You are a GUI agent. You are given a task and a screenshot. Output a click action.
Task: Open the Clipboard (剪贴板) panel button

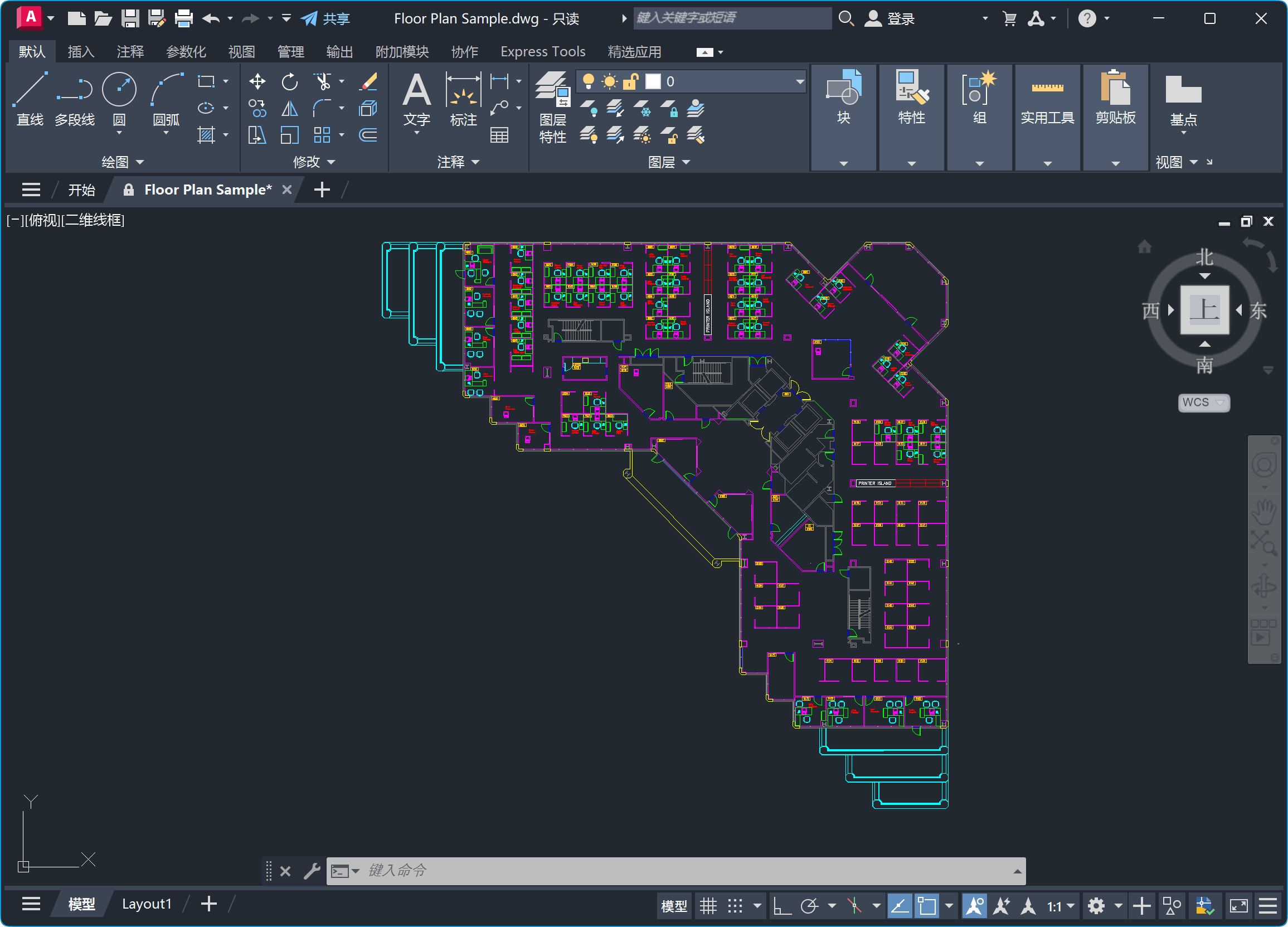[1115, 117]
